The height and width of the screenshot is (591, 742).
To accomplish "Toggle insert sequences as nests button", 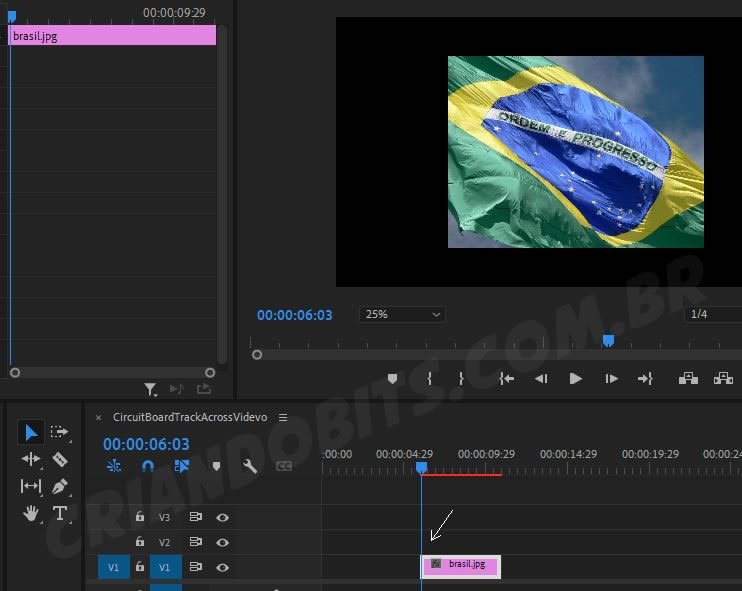I will pos(114,467).
